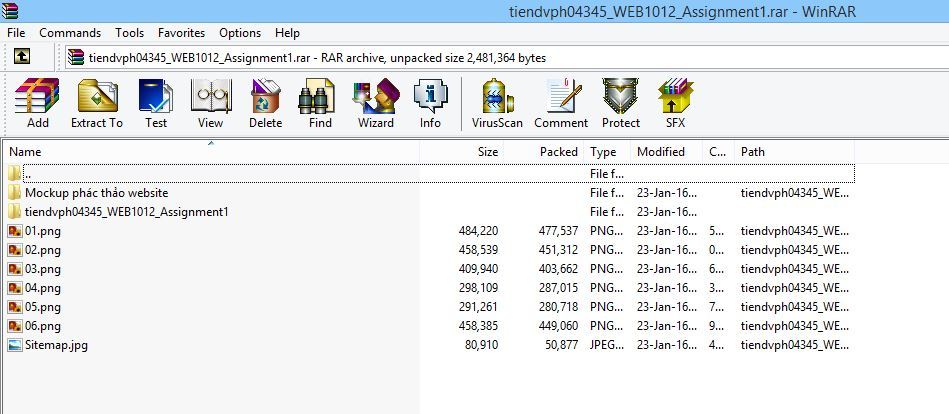
Task: Select the 01.png file name
Action: [x=43, y=231]
